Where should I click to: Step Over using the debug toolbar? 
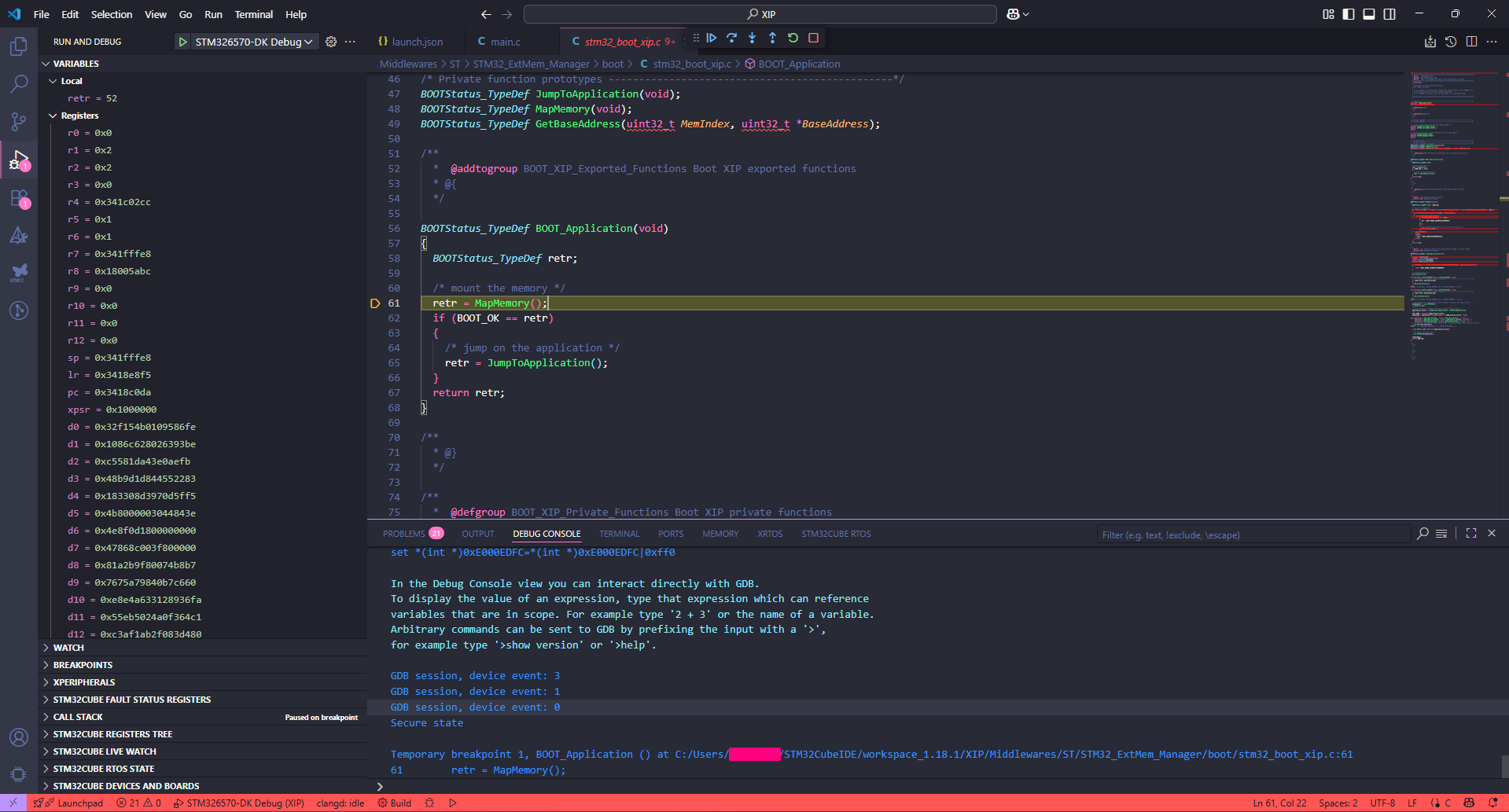pos(732,38)
